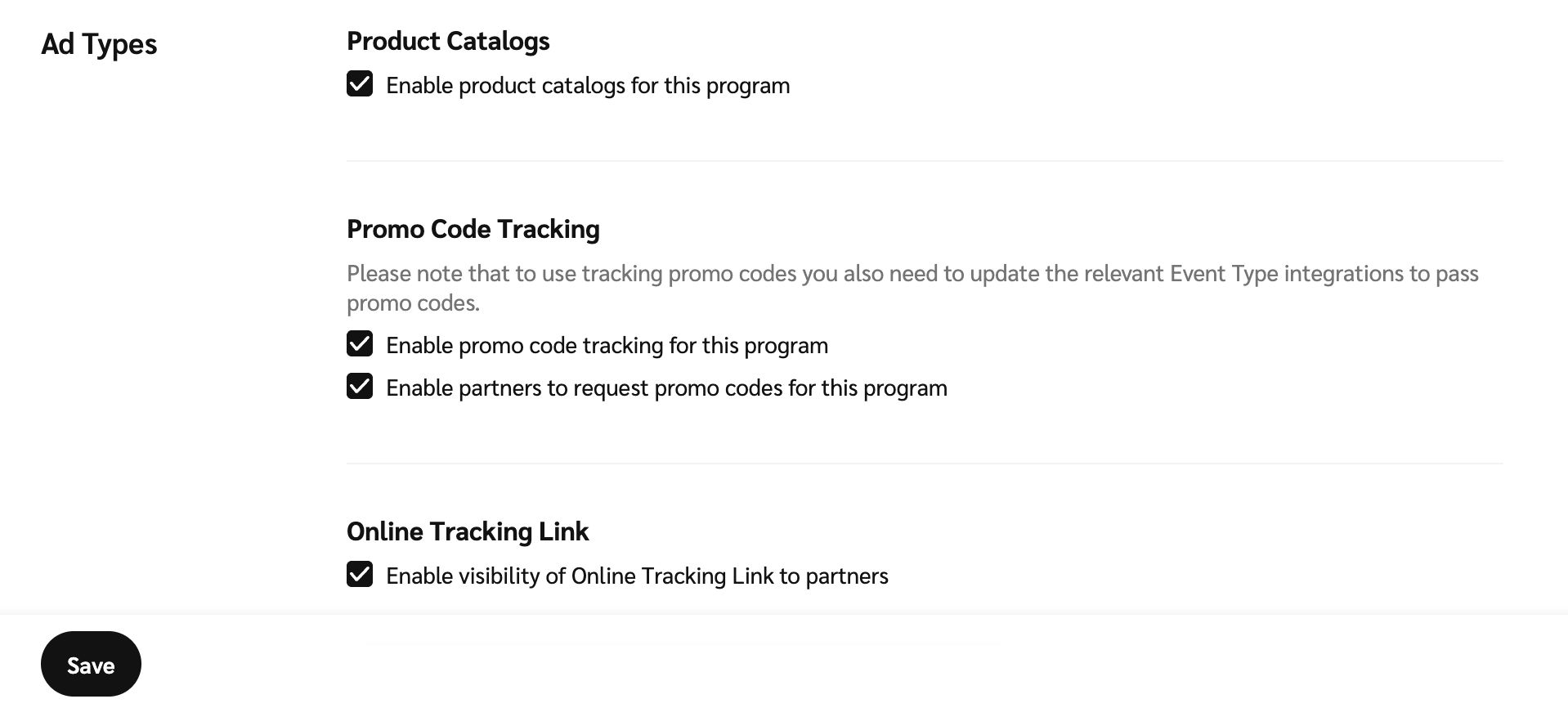Viewport: 1568px width, 708px height.
Task: Click the "Enable product catalogs for this program" label
Action: (x=588, y=86)
